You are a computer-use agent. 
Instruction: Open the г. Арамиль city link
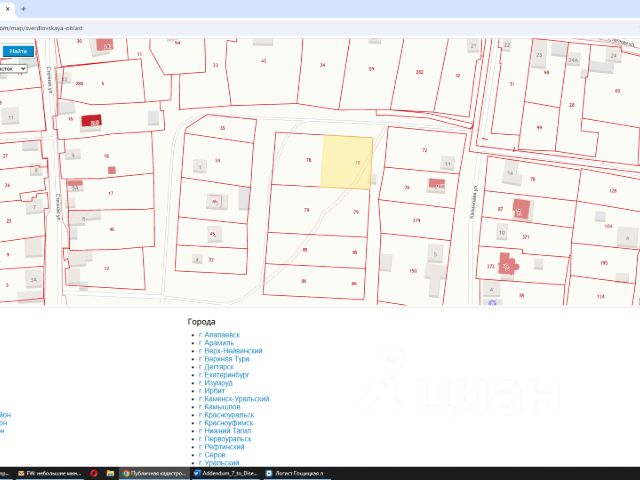click(x=216, y=343)
